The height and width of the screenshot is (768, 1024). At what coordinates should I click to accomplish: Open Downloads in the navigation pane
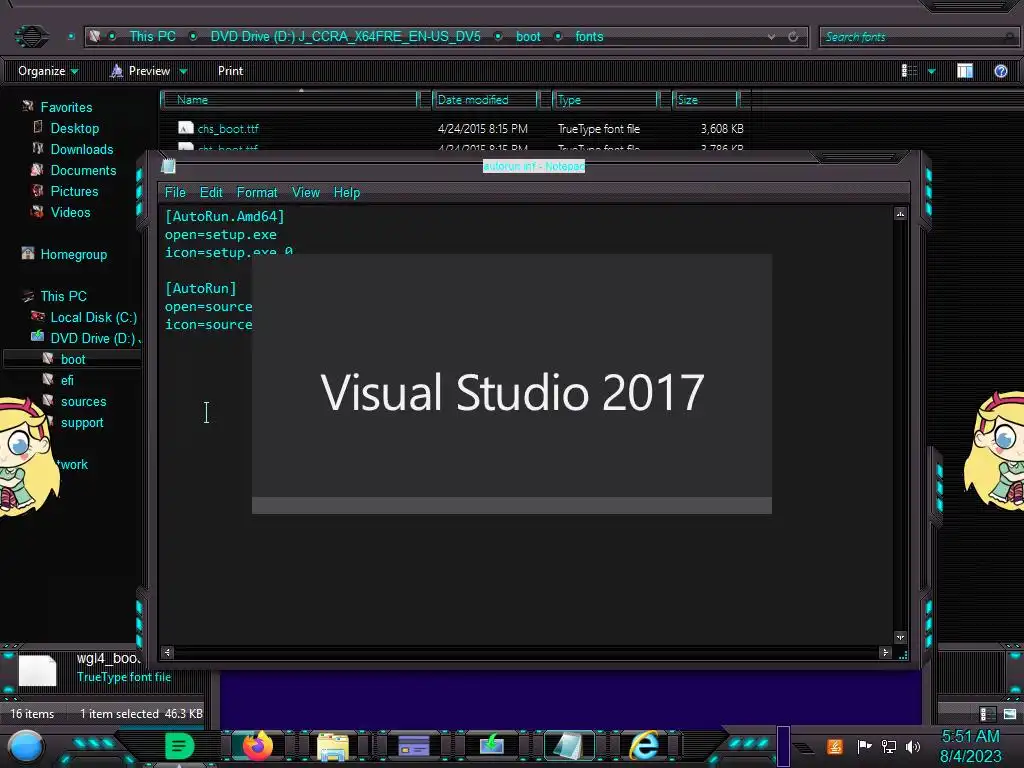coord(82,149)
